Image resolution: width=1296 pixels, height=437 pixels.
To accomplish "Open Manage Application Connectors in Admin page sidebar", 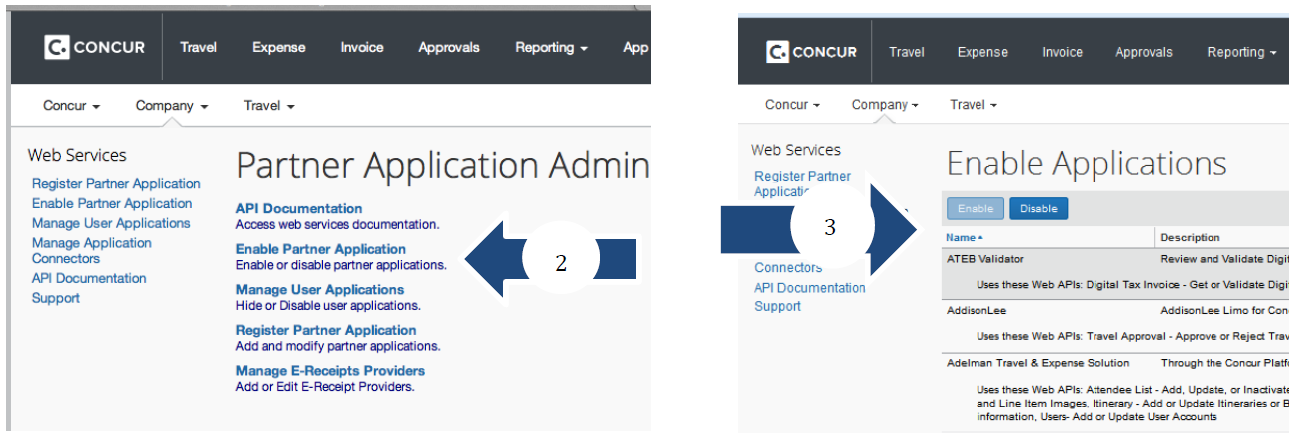I will [x=92, y=251].
